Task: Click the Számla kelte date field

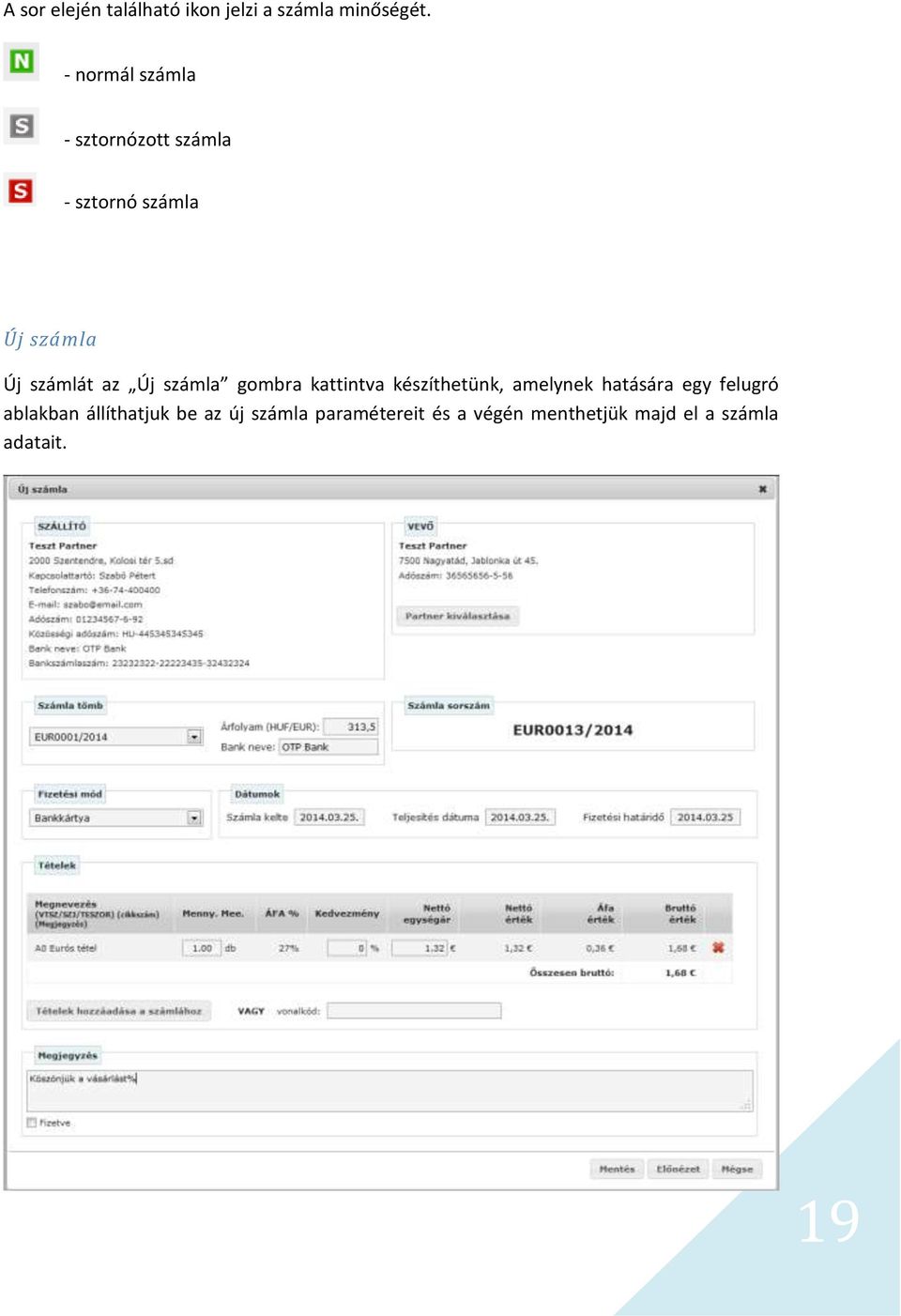Action: click(x=328, y=818)
